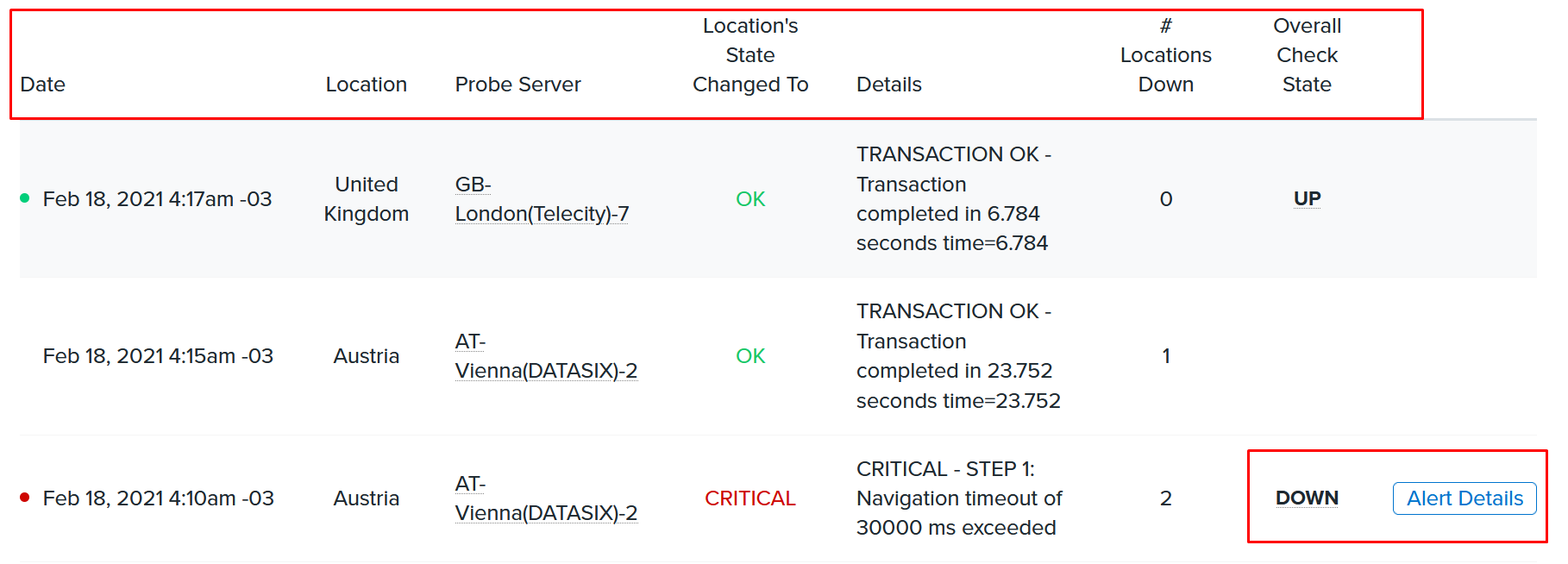Sort by the Date column header
Viewport: 1568px width, 564px height.
point(43,84)
